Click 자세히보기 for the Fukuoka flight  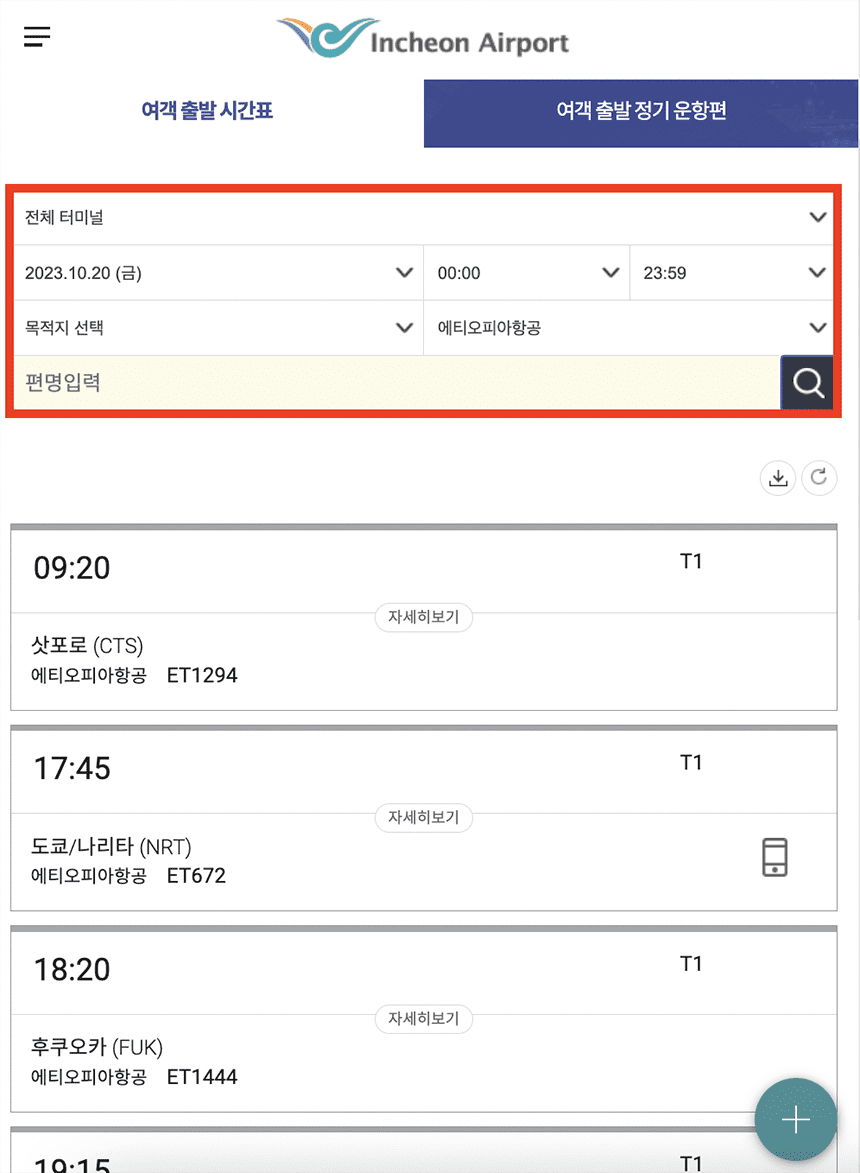[x=423, y=1019]
